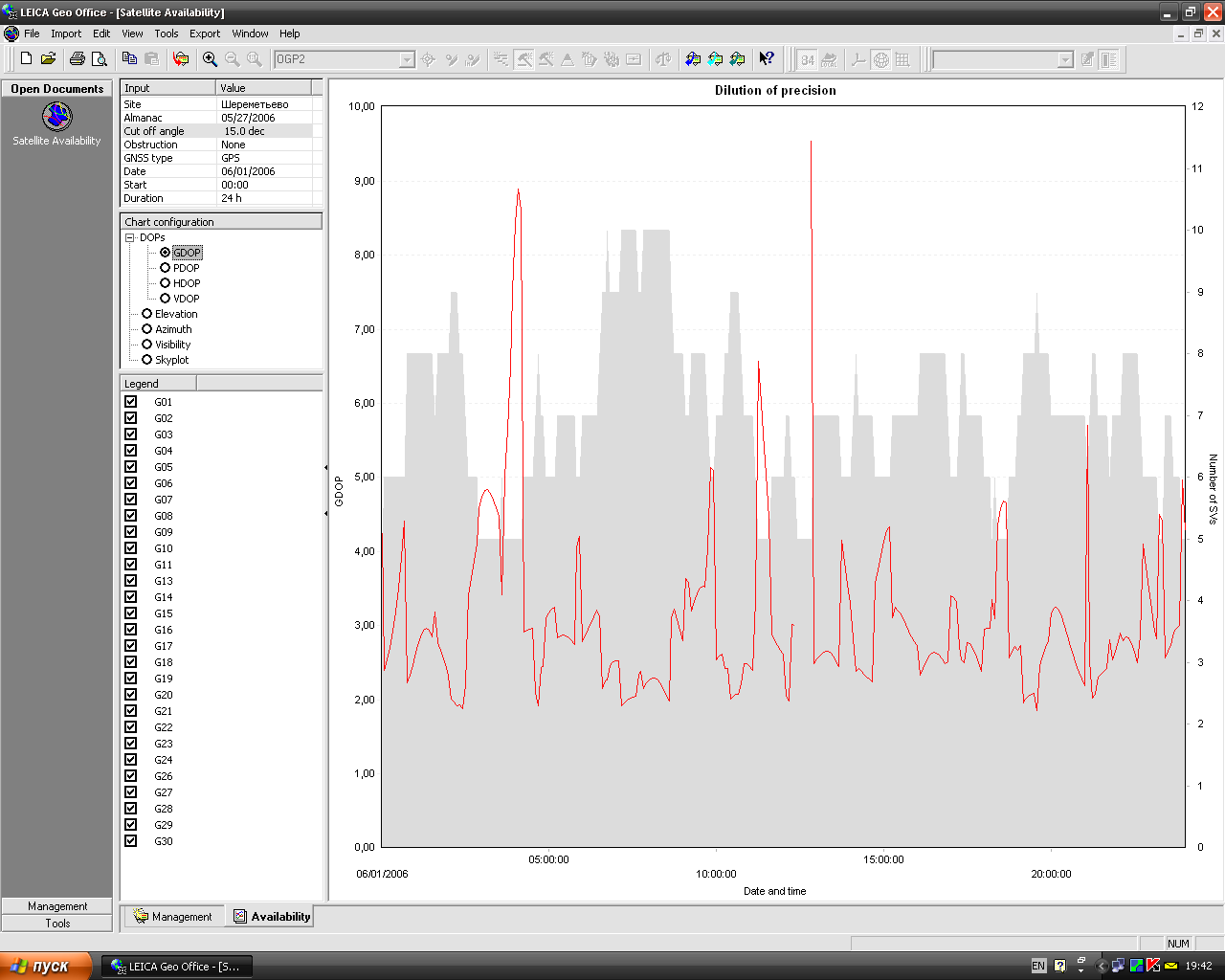Click the Copy toolbar icon
This screenshot has height=980, width=1225.
point(129,59)
